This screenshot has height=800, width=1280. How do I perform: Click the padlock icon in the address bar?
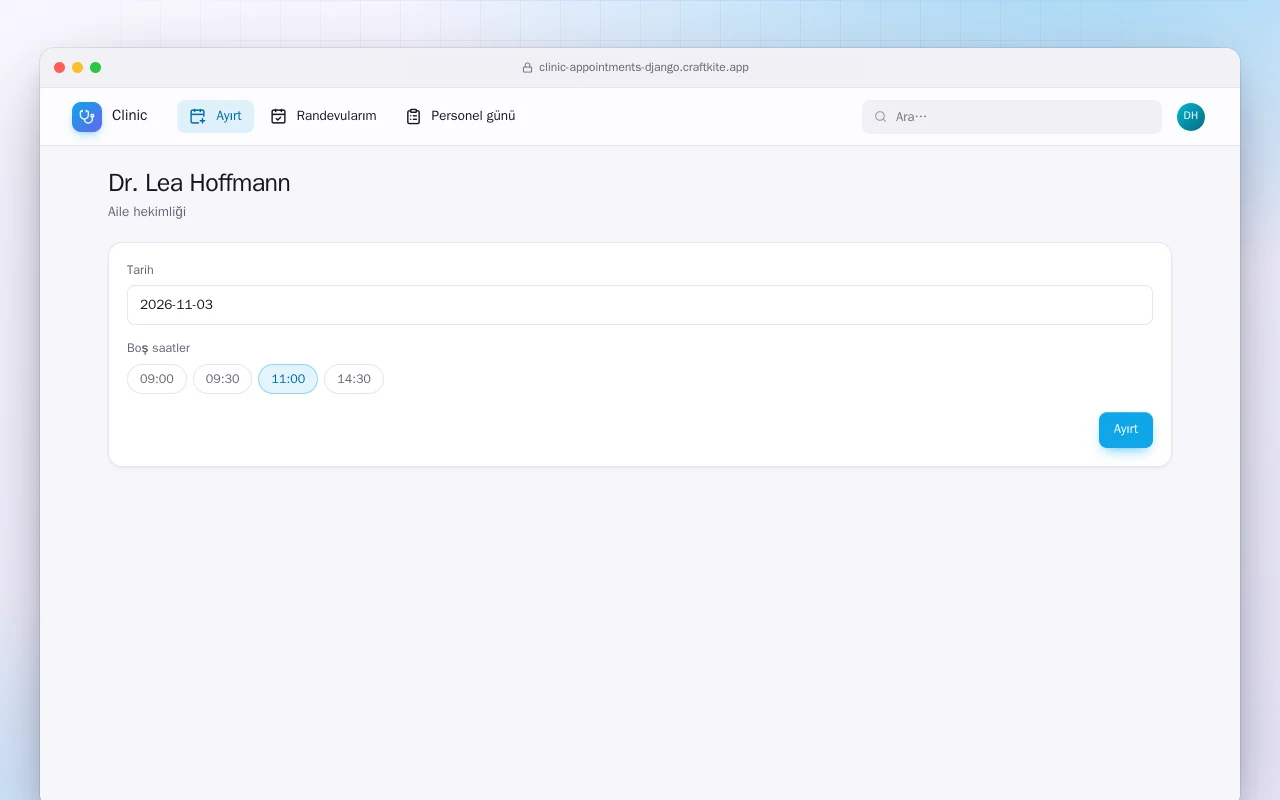(x=527, y=68)
